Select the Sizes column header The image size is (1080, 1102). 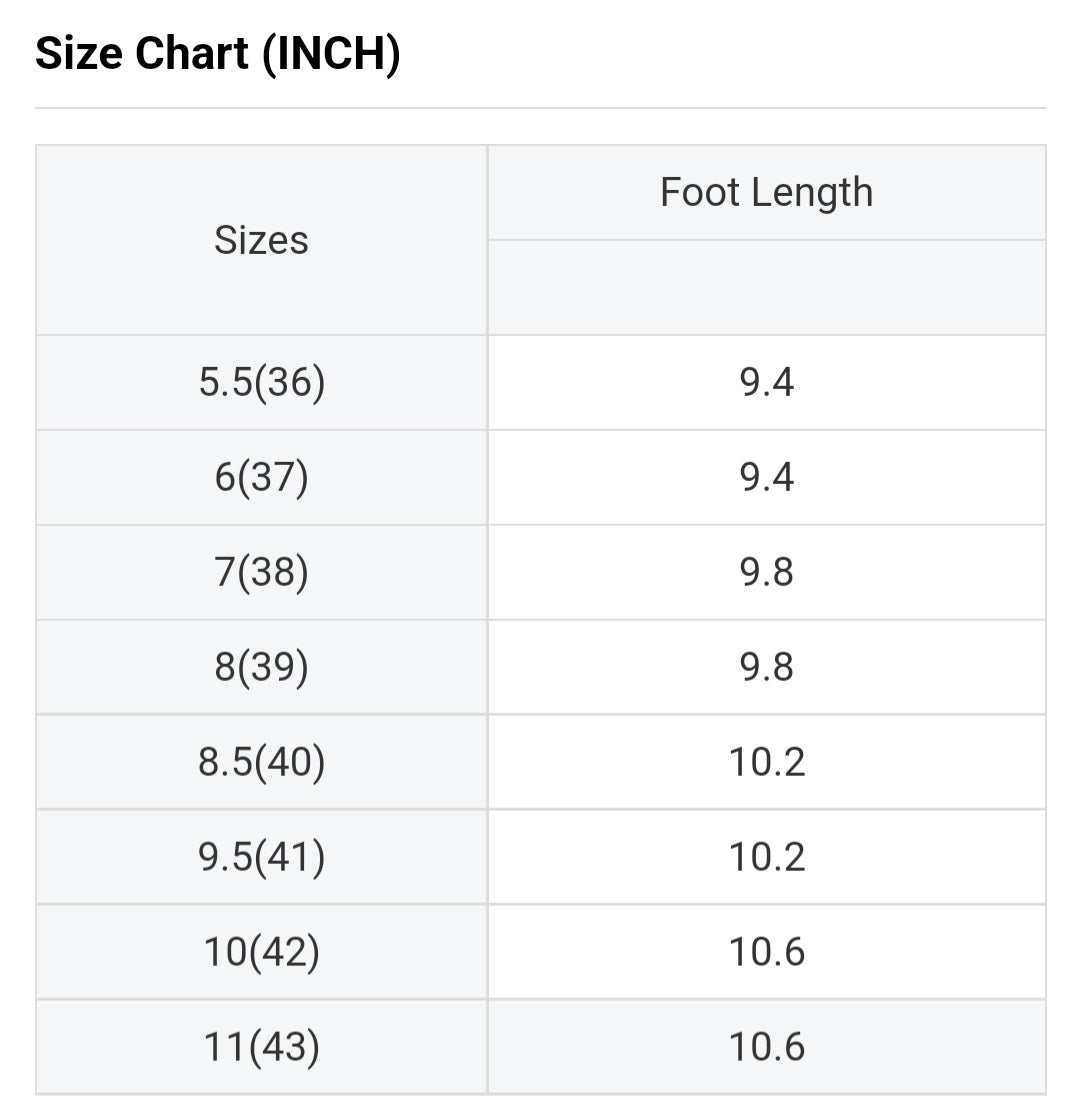261,240
